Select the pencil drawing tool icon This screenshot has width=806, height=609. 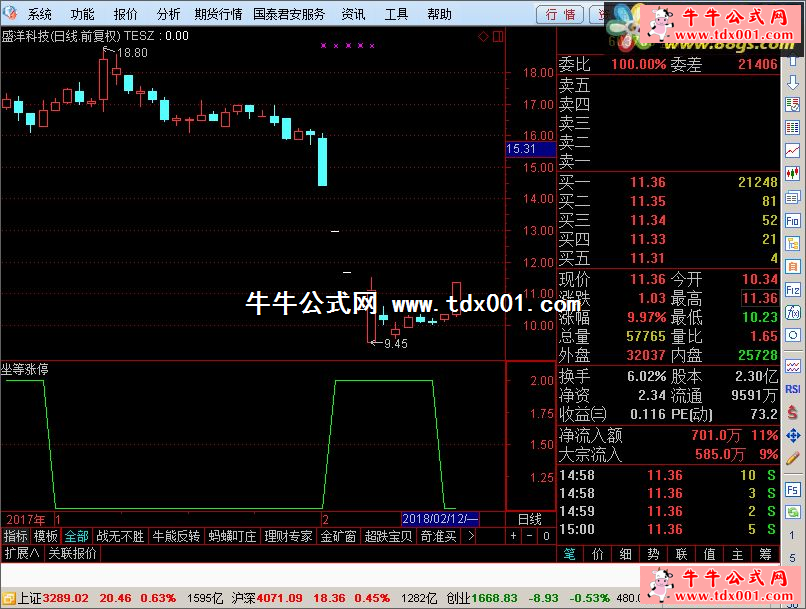793,458
